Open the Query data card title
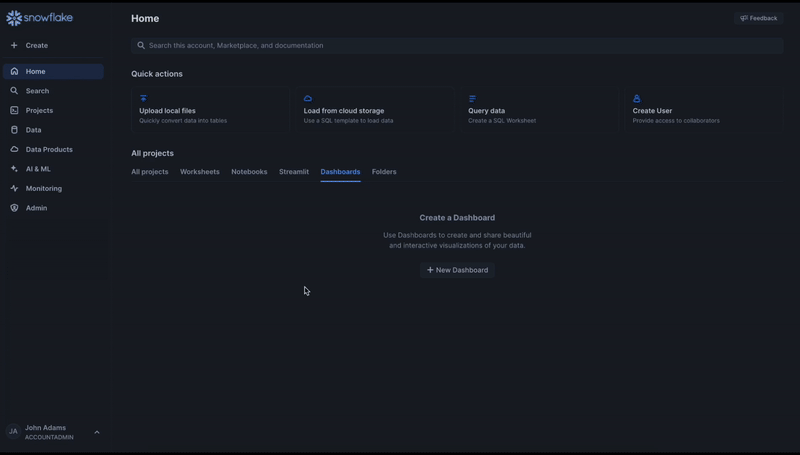The image size is (800, 455). [x=487, y=111]
